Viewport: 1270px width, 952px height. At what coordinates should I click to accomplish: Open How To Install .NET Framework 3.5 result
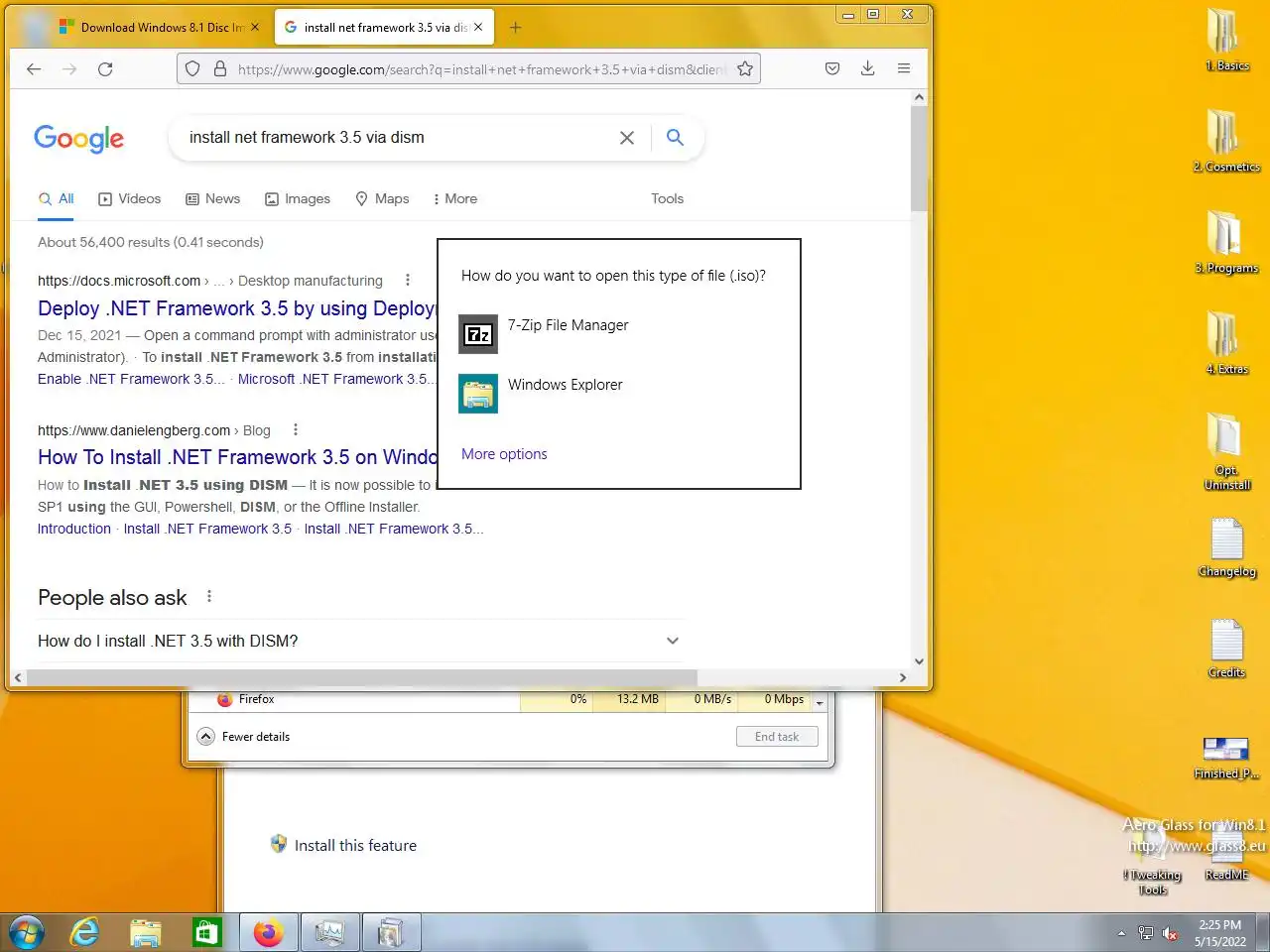click(x=236, y=457)
